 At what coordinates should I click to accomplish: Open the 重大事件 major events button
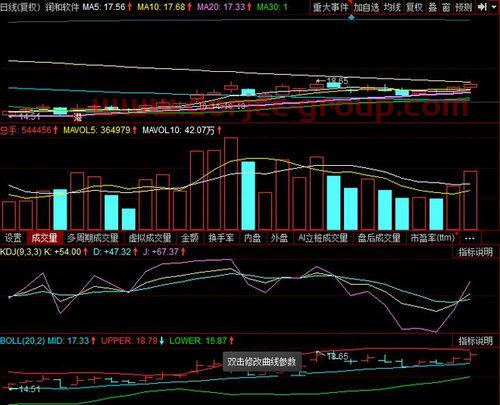pos(330,7)
